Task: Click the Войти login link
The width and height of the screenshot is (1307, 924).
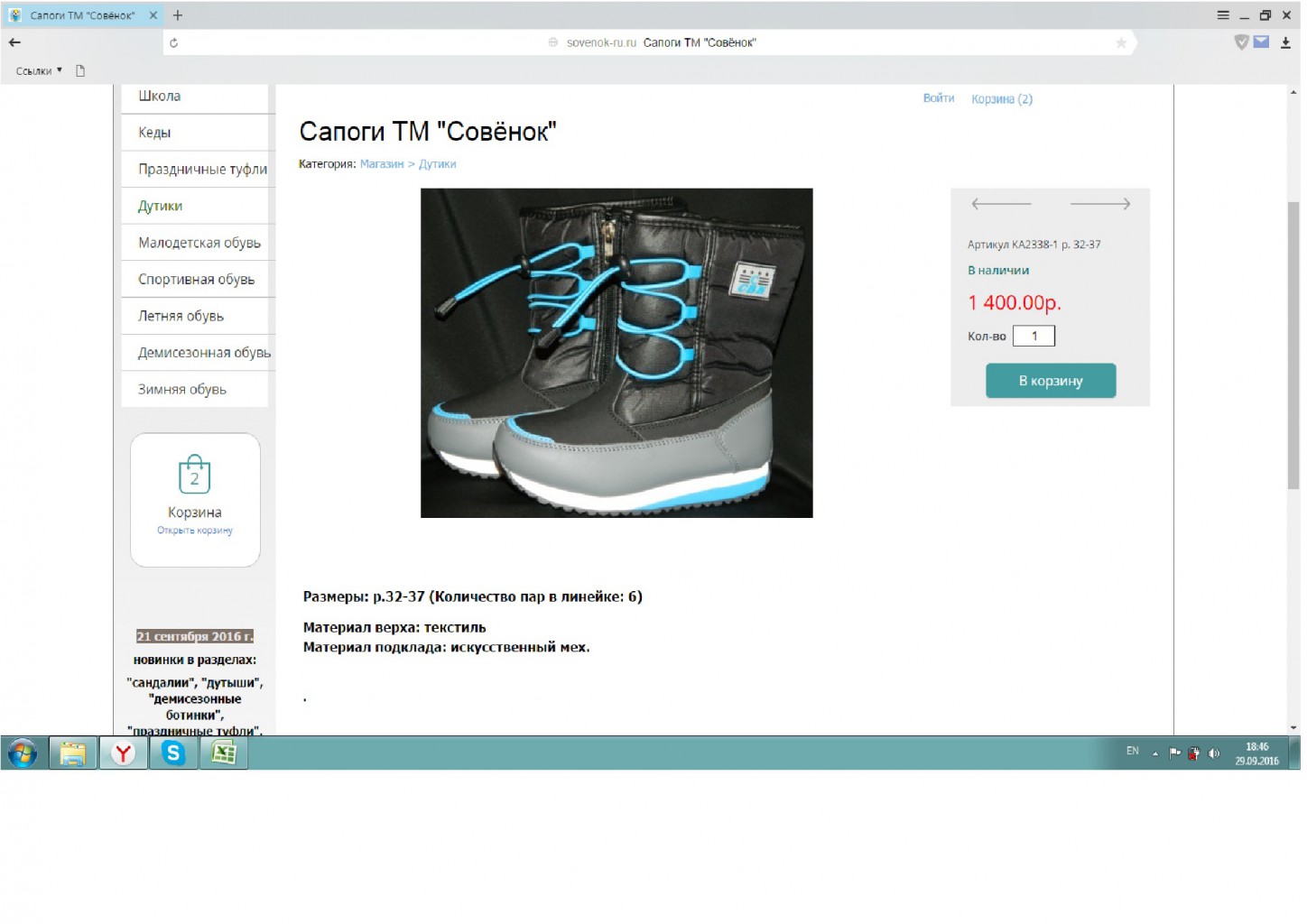Action: [938, 98]
